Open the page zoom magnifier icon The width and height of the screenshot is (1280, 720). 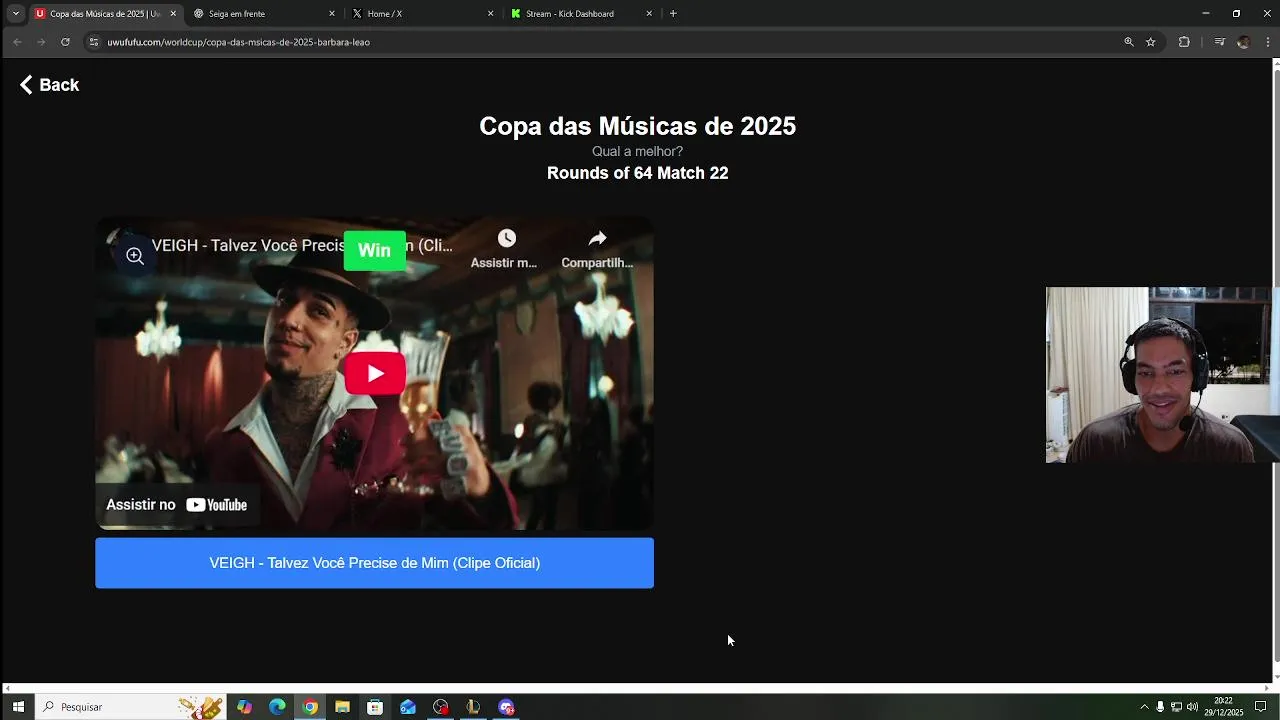[1129, 42]
